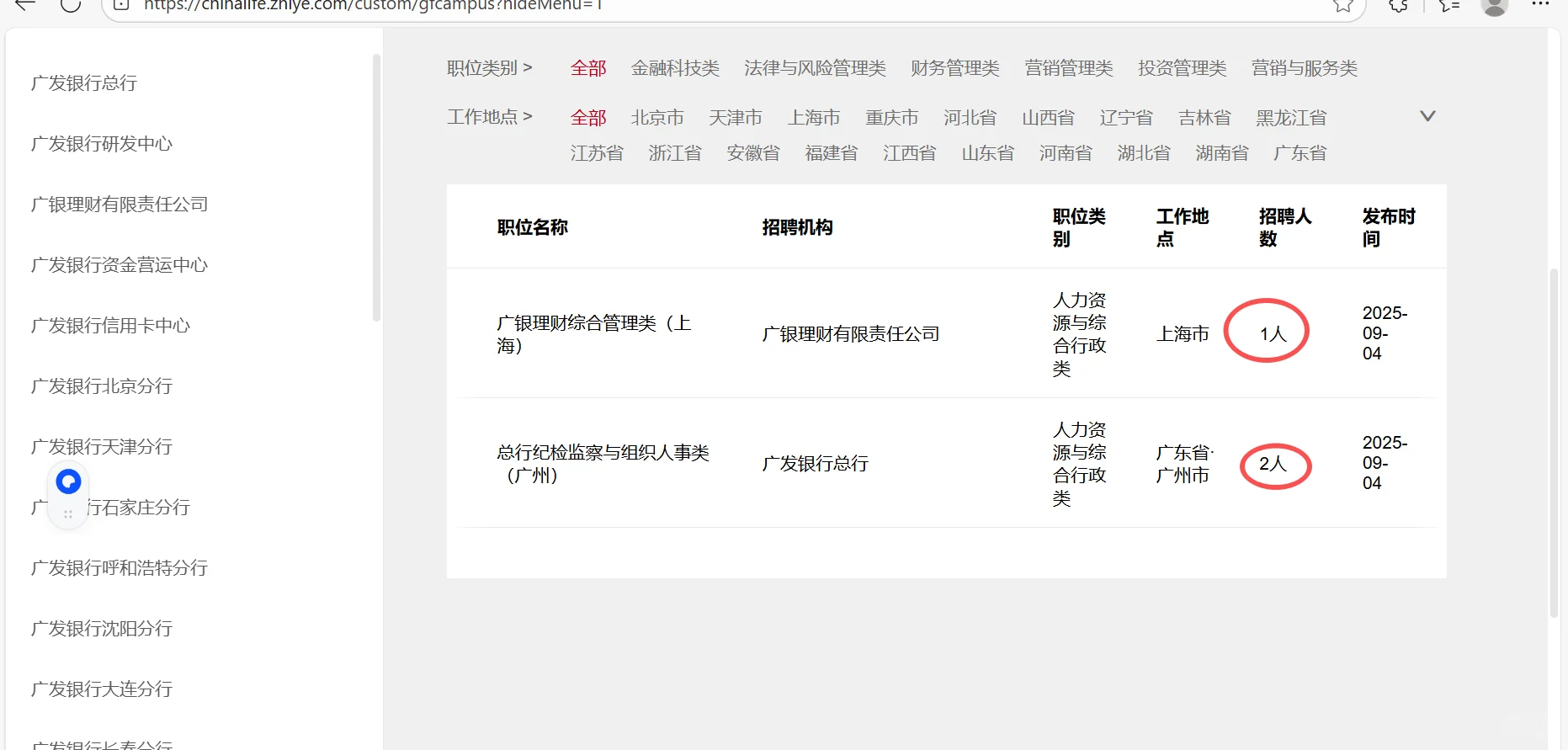
Task: Filter location by 湖南省
Action: click(x=1222, y=153)
